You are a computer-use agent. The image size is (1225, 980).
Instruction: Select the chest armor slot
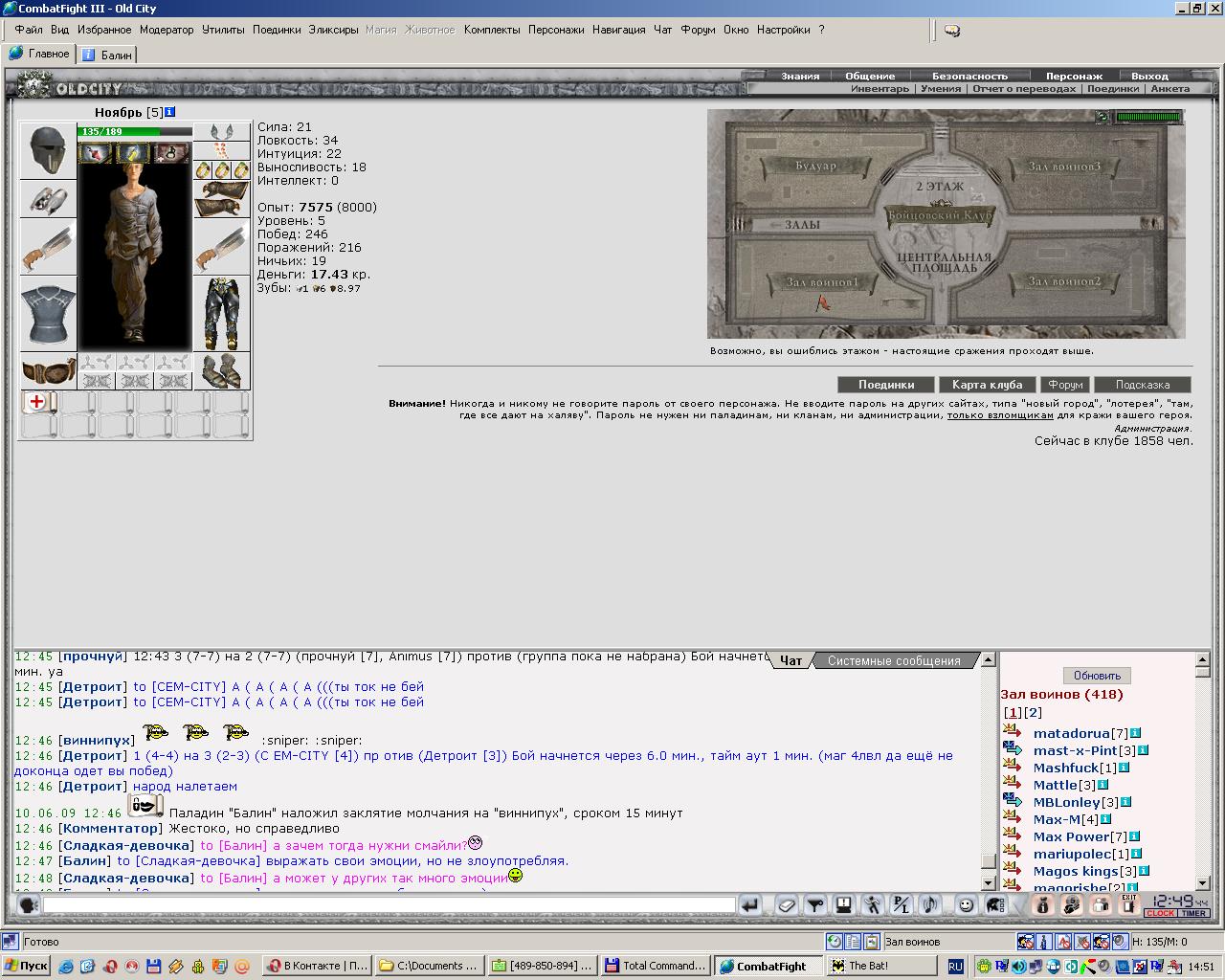(48, 314)
